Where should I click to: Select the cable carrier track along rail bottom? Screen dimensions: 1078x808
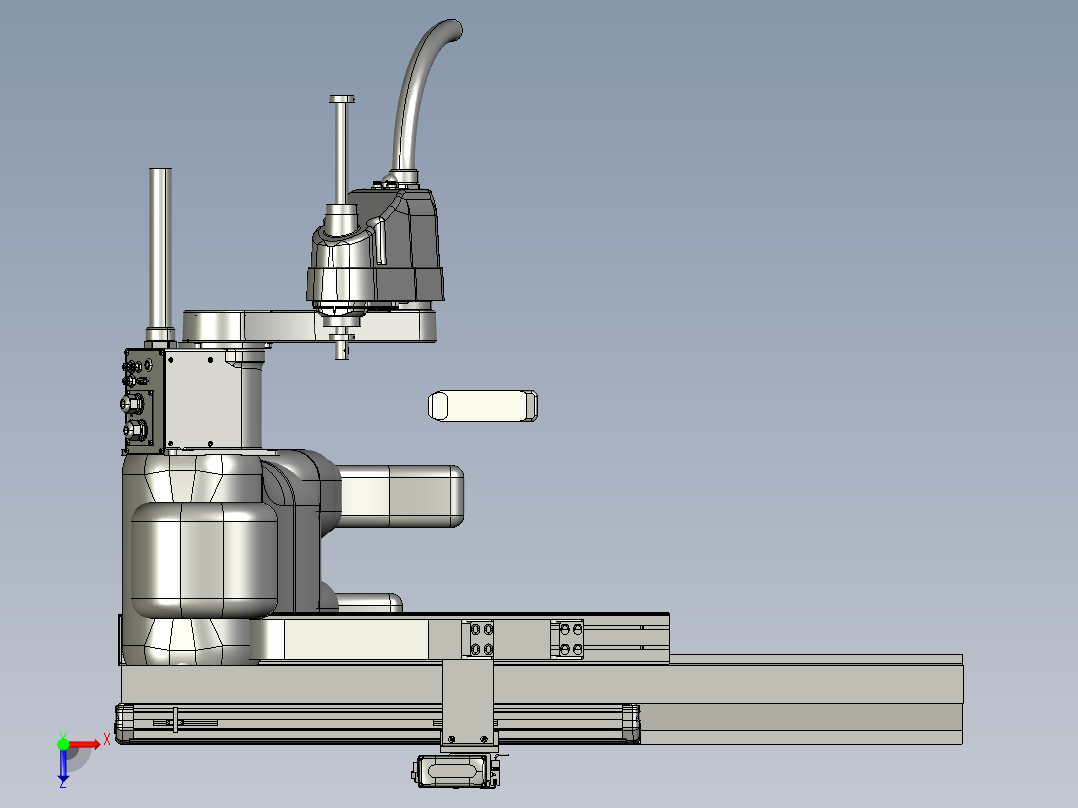point(377,723)
